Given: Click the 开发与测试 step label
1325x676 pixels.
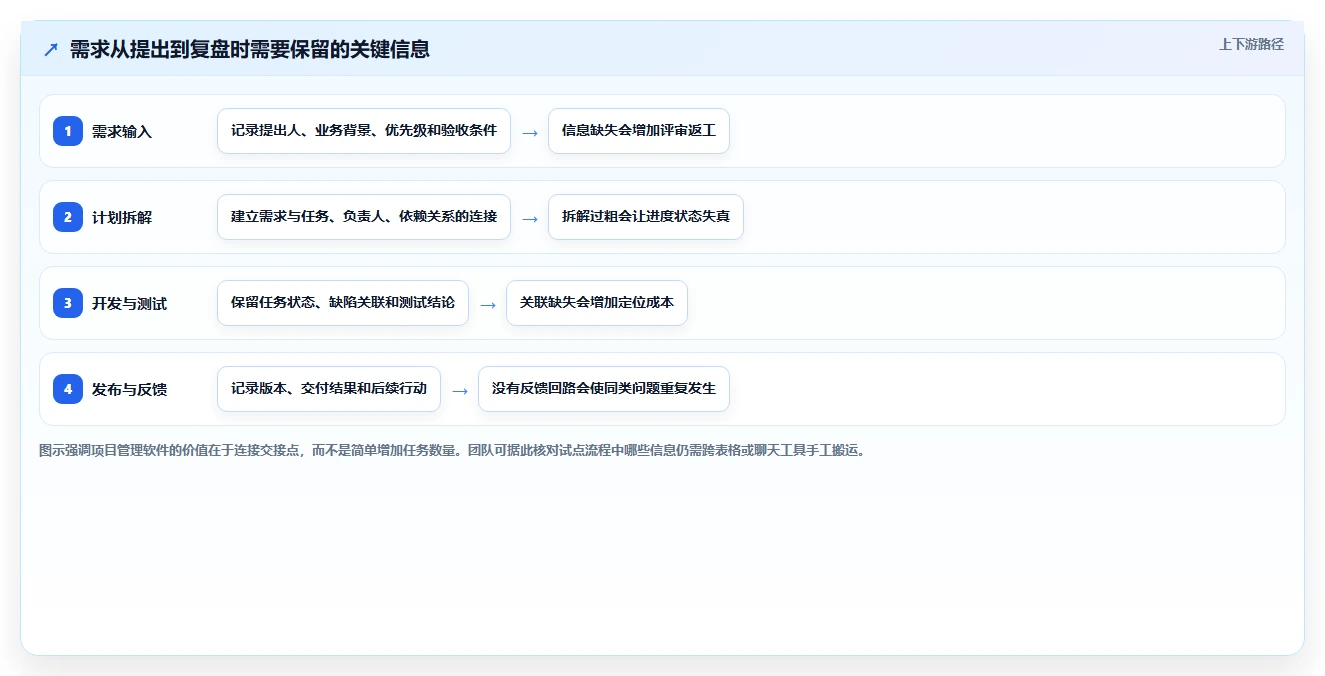Looking at the screenshot, I should pyautogui.click(x=129, y=303).
